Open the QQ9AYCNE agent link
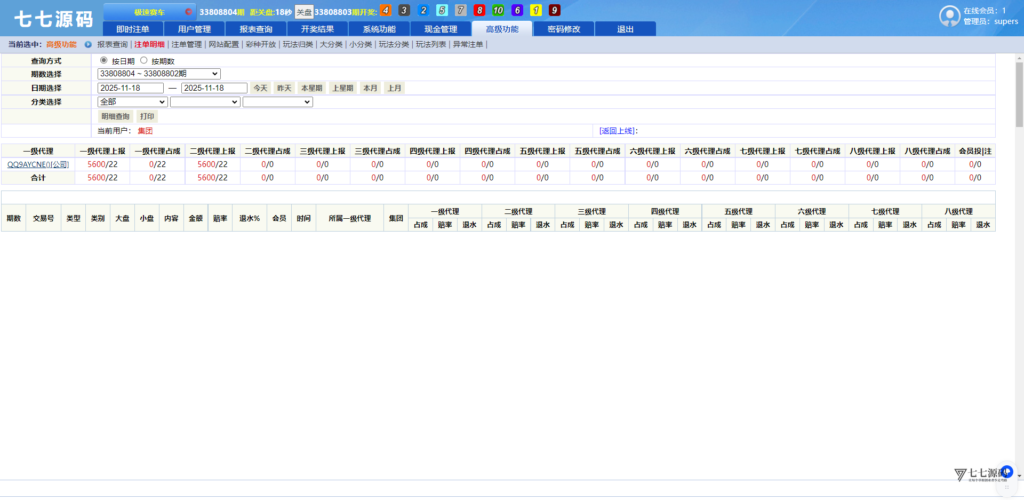1024x500 pixels. click(37, 164)
